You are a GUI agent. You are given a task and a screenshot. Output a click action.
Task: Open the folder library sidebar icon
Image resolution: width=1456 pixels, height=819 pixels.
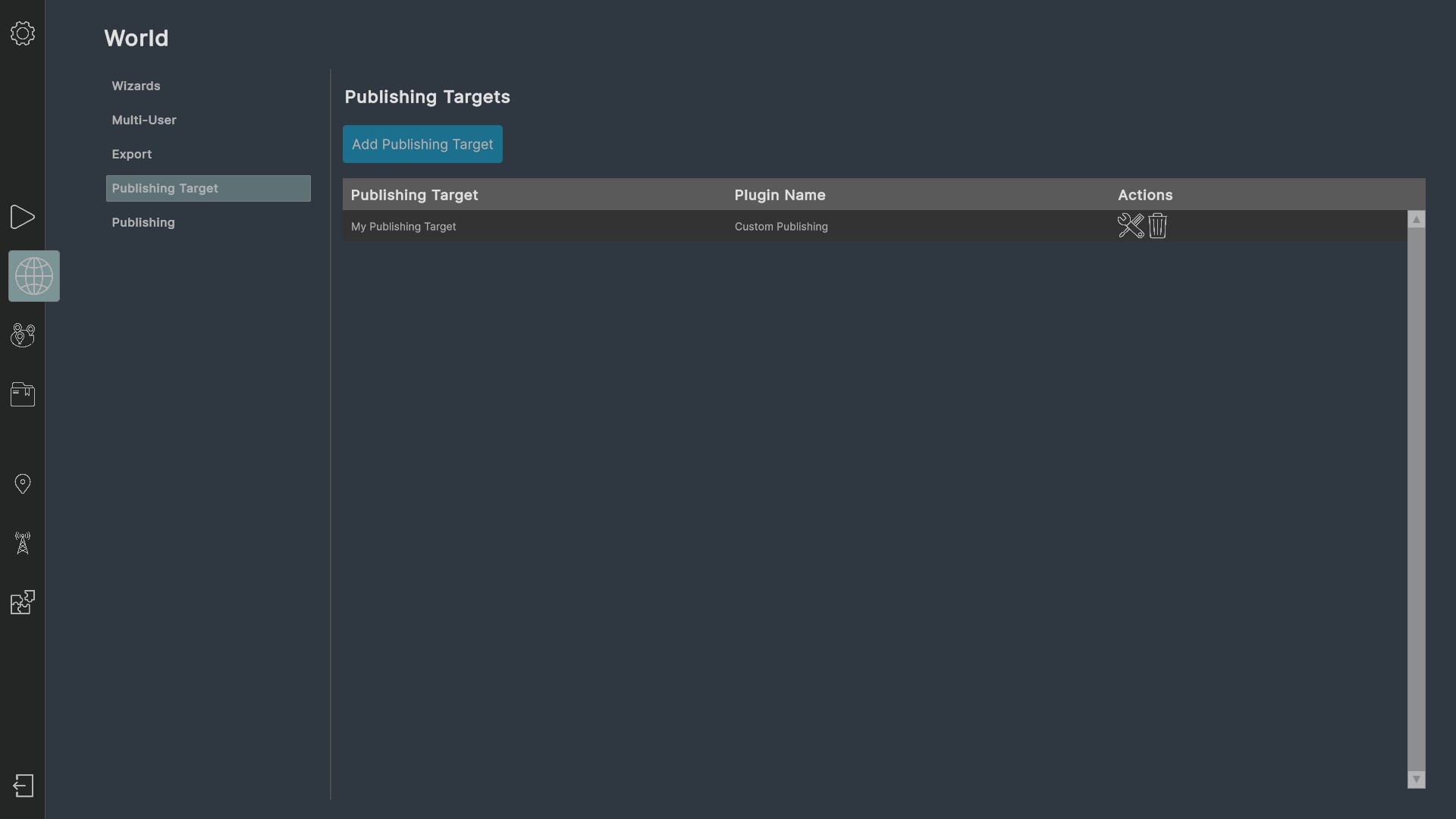click(x=23, y=394)
